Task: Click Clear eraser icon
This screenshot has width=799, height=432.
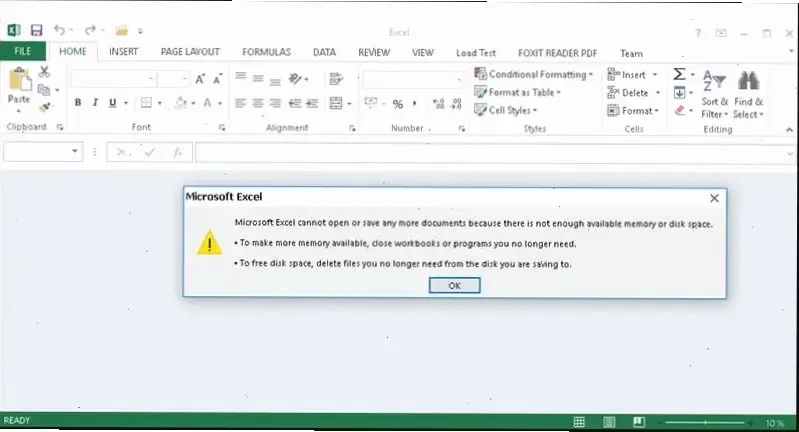Action: 679,110
